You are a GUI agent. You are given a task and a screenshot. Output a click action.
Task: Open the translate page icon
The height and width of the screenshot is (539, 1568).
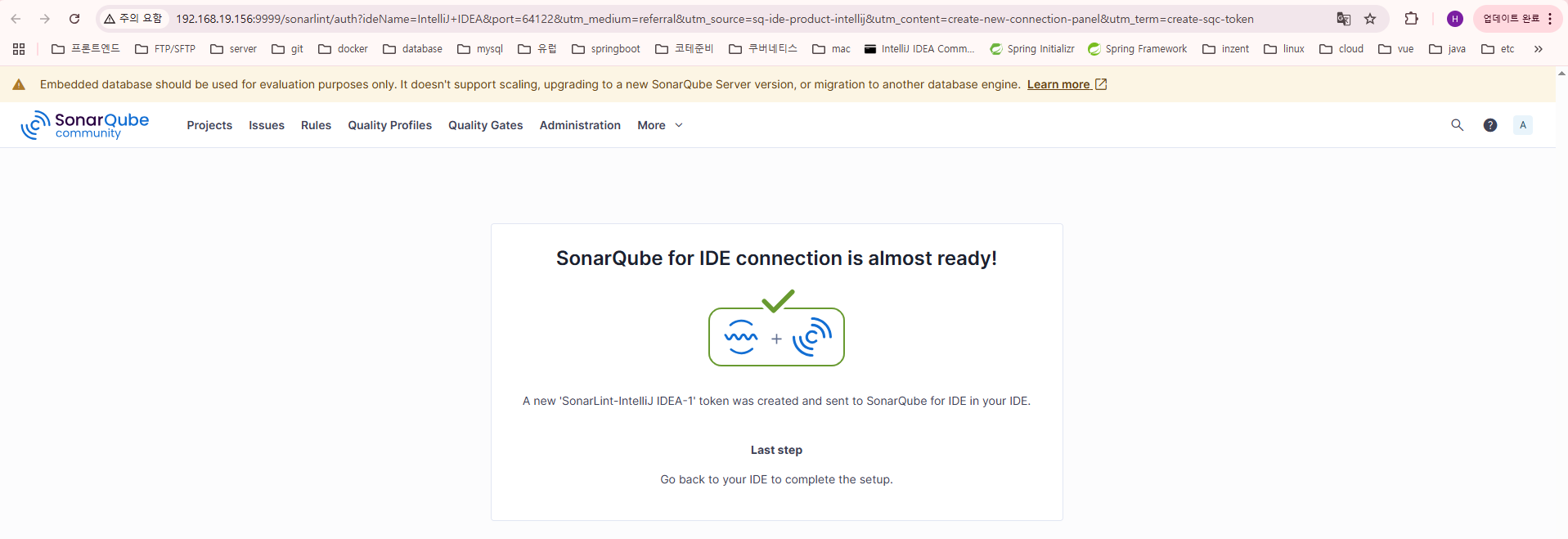click(x=1343, y=19)
